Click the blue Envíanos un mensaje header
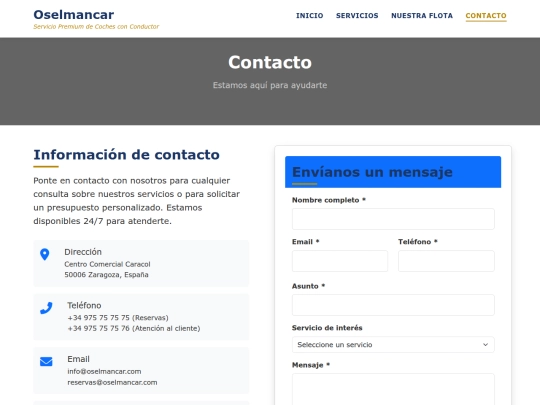The width and height of the screenshot is (540, 405). (393, 172)
